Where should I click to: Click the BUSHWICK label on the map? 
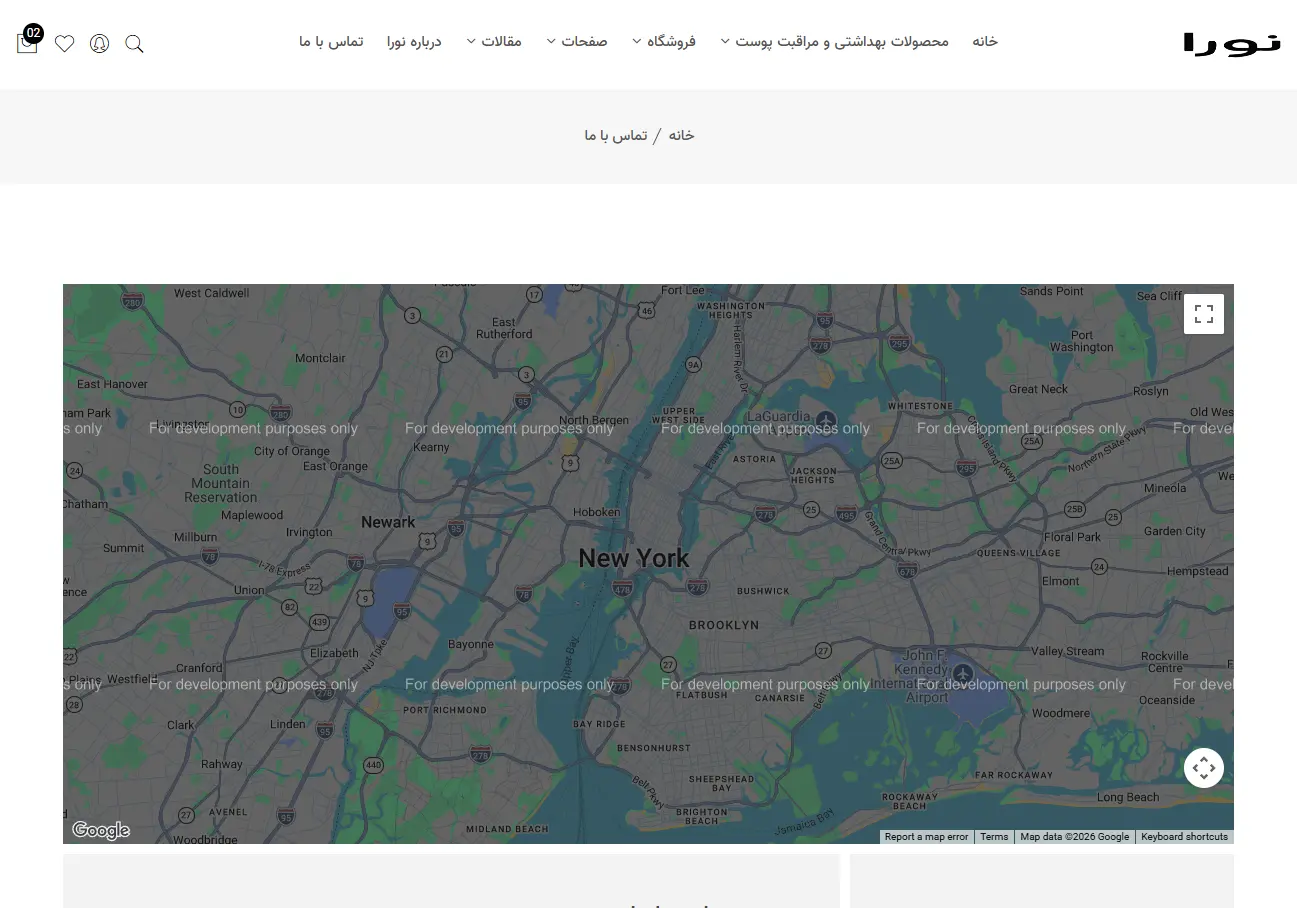(763, 591)
